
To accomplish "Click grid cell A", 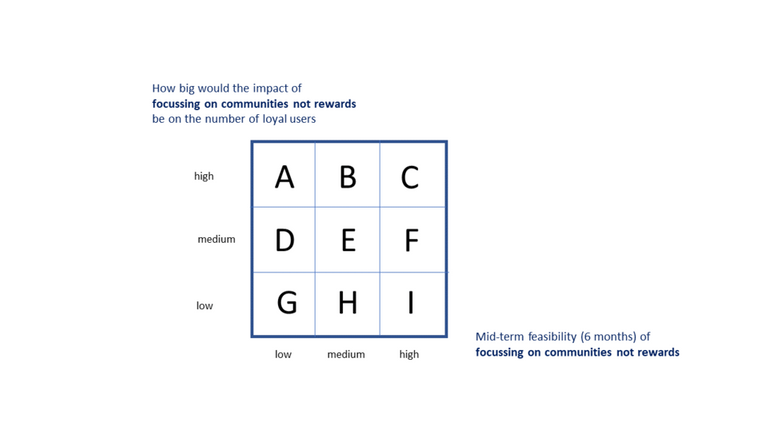I will [284, 176].
